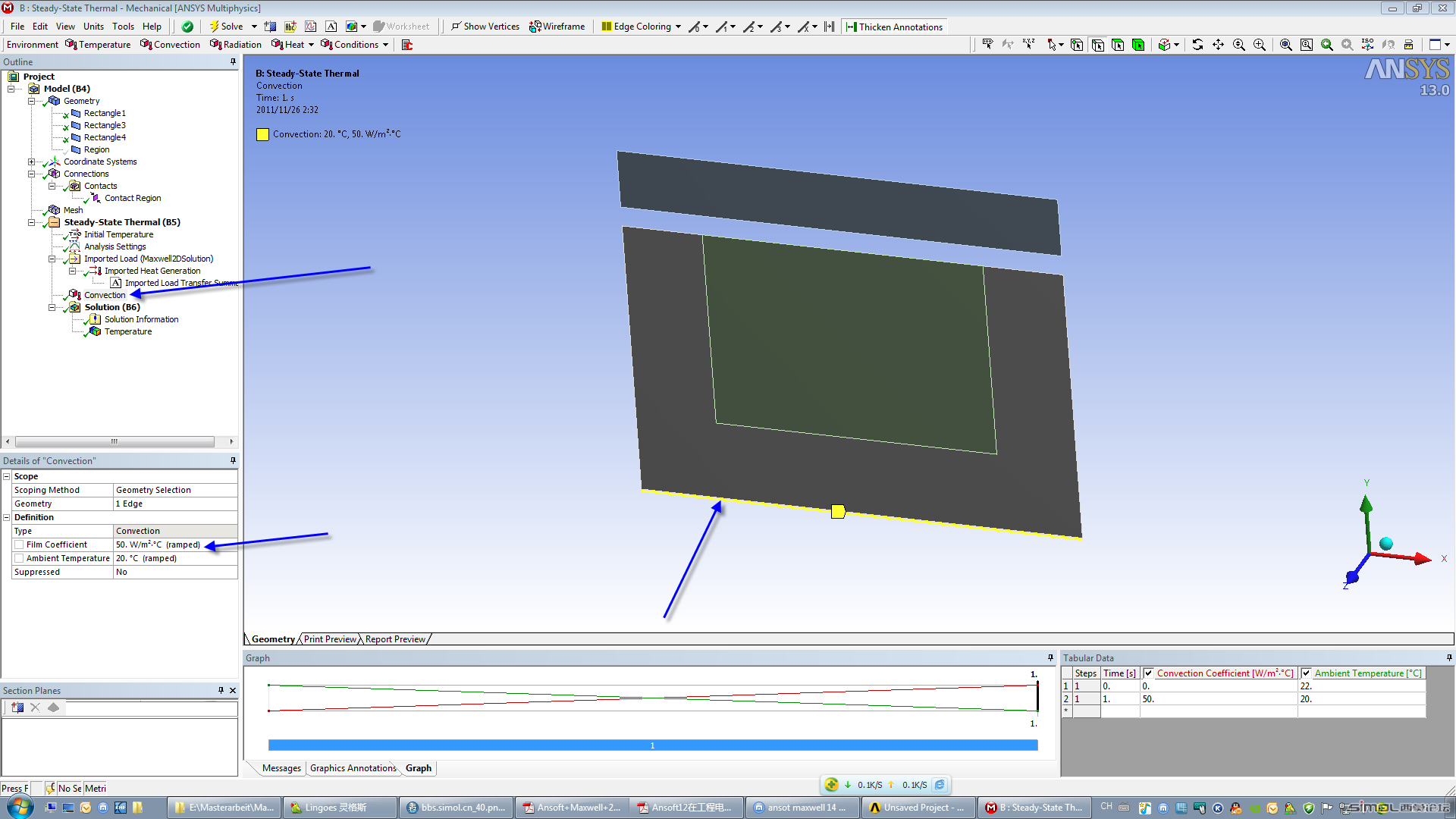Click the Ruler toggle icon
This screenshot has width=1456, height=819.
click(1409, 45)
